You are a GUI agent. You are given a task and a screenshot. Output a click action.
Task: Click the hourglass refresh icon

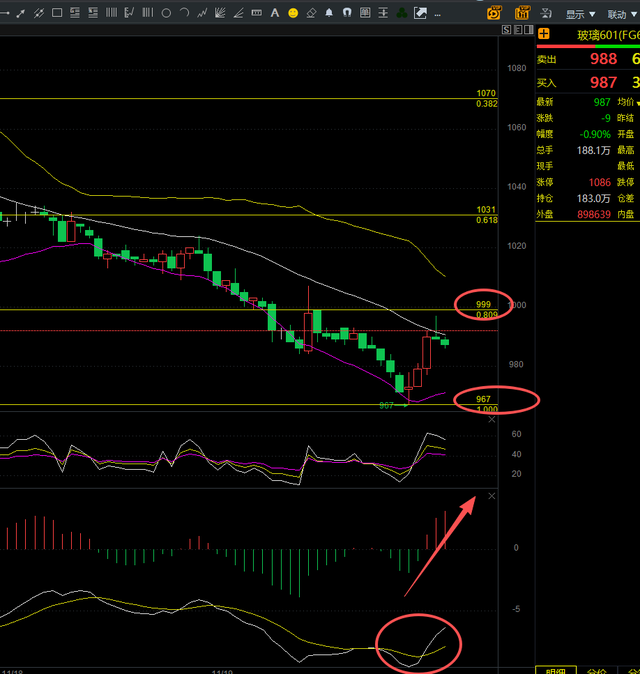click(546, 13)
